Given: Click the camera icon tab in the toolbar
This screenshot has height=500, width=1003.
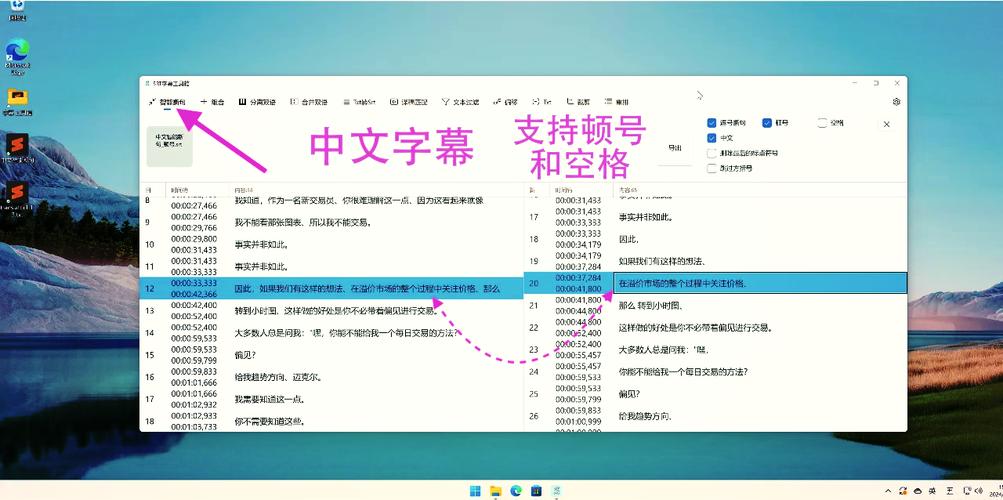Looking at the screenshot, I should (x=409, y=102).
